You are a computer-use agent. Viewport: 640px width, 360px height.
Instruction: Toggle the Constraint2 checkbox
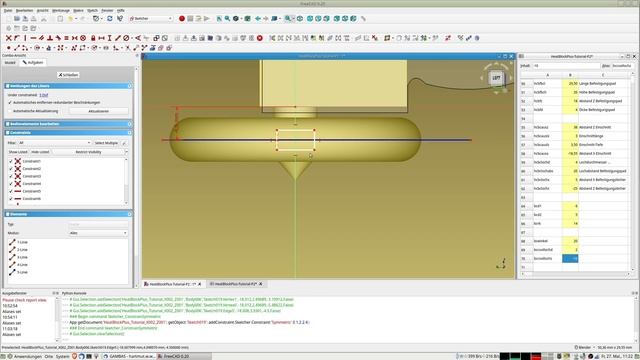pos(11,169)
